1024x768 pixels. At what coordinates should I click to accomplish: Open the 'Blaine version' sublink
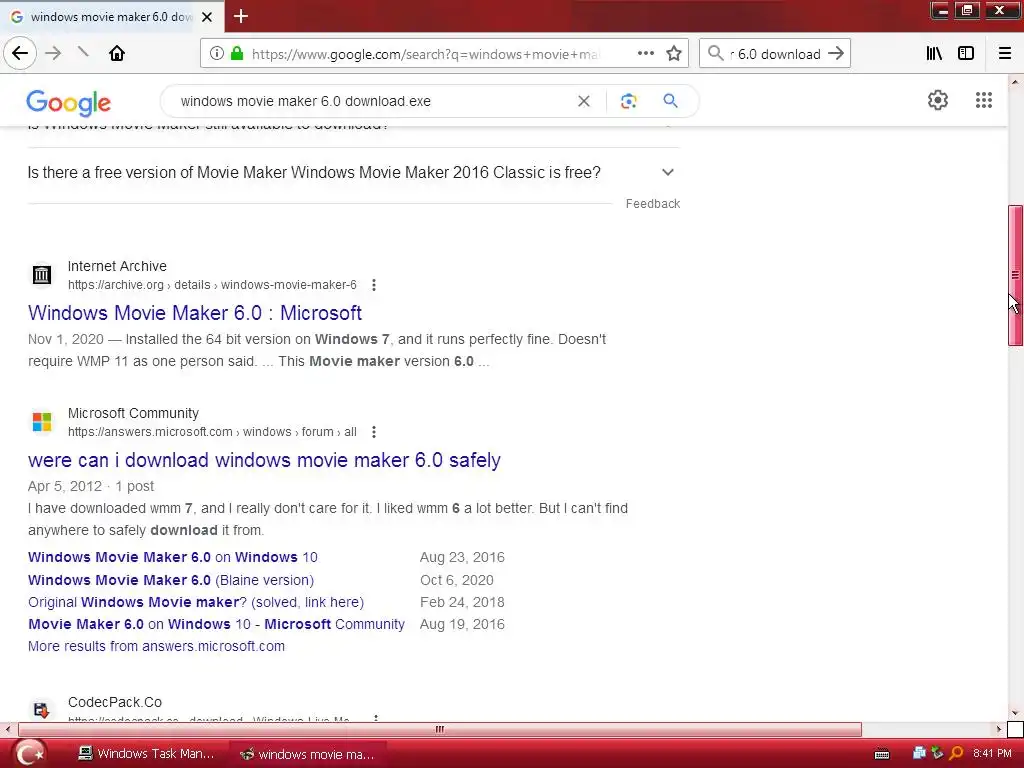tap(170, 580)
